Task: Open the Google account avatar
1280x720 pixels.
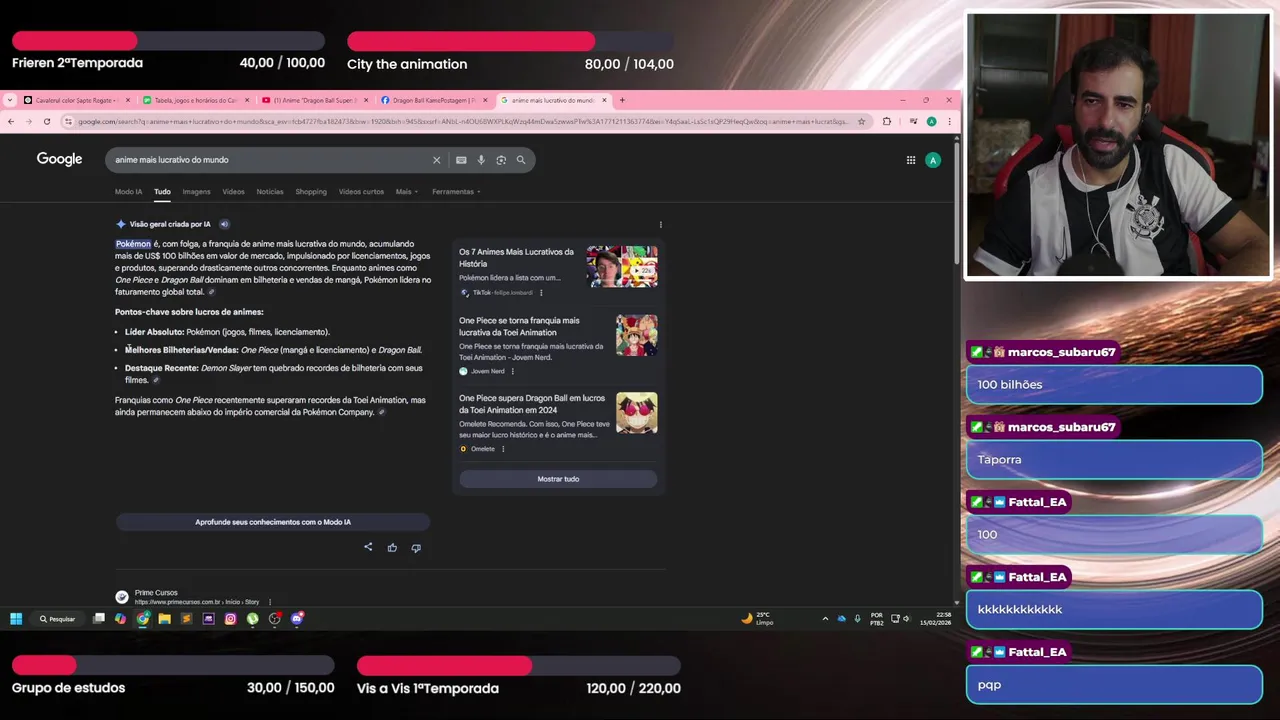Action: click(x=933, y=160)
